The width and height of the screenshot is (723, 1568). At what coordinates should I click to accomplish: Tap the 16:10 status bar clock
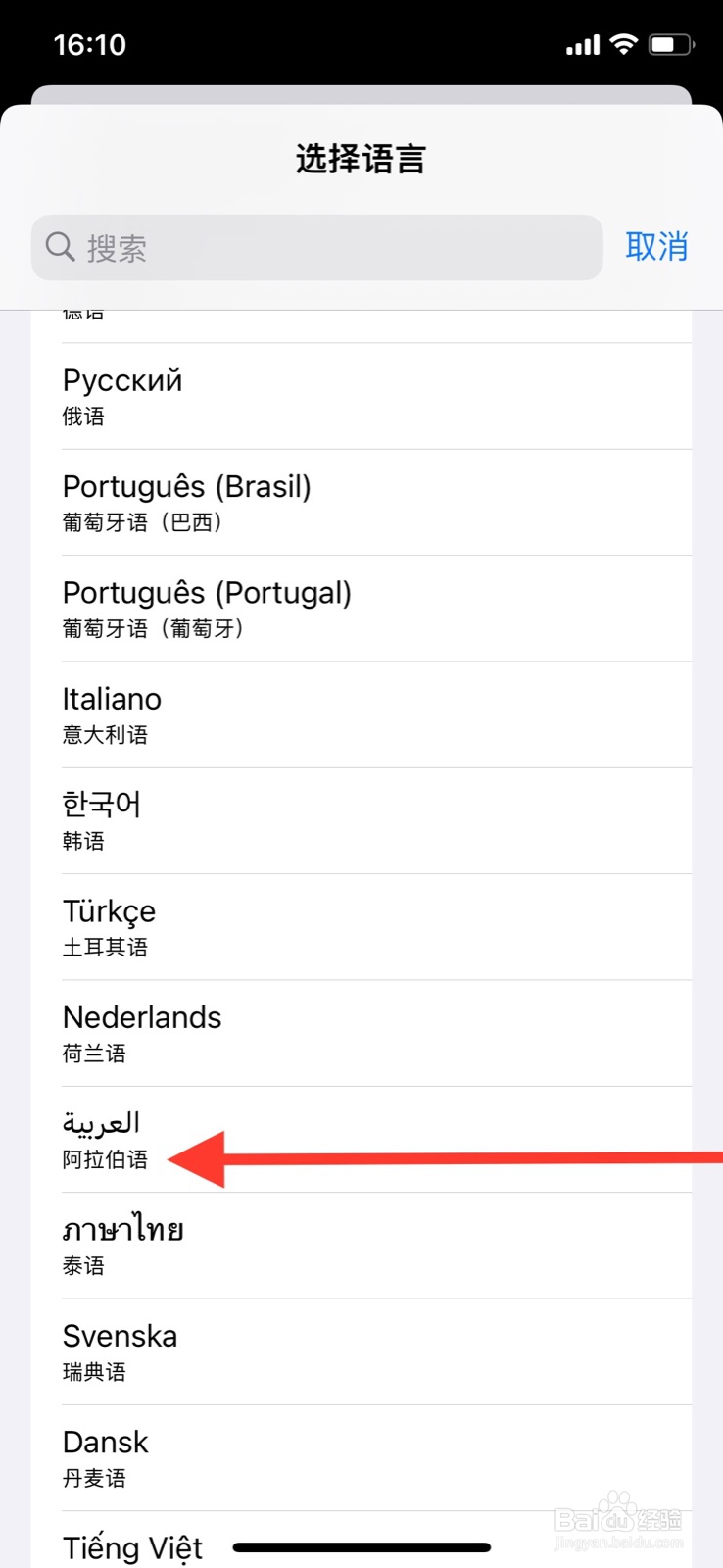pyautogui.click(x=90, y=45)
